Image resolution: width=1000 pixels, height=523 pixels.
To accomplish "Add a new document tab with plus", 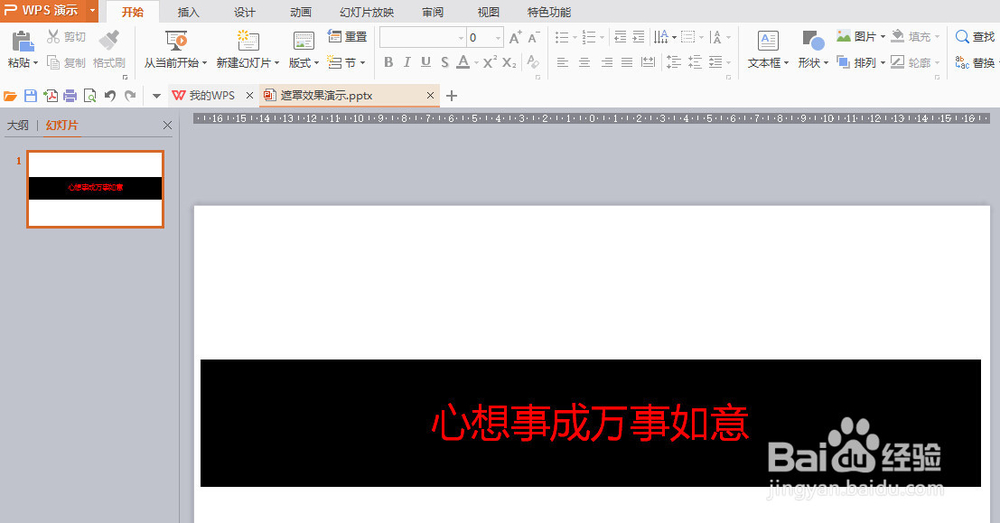I will (452, 96).
